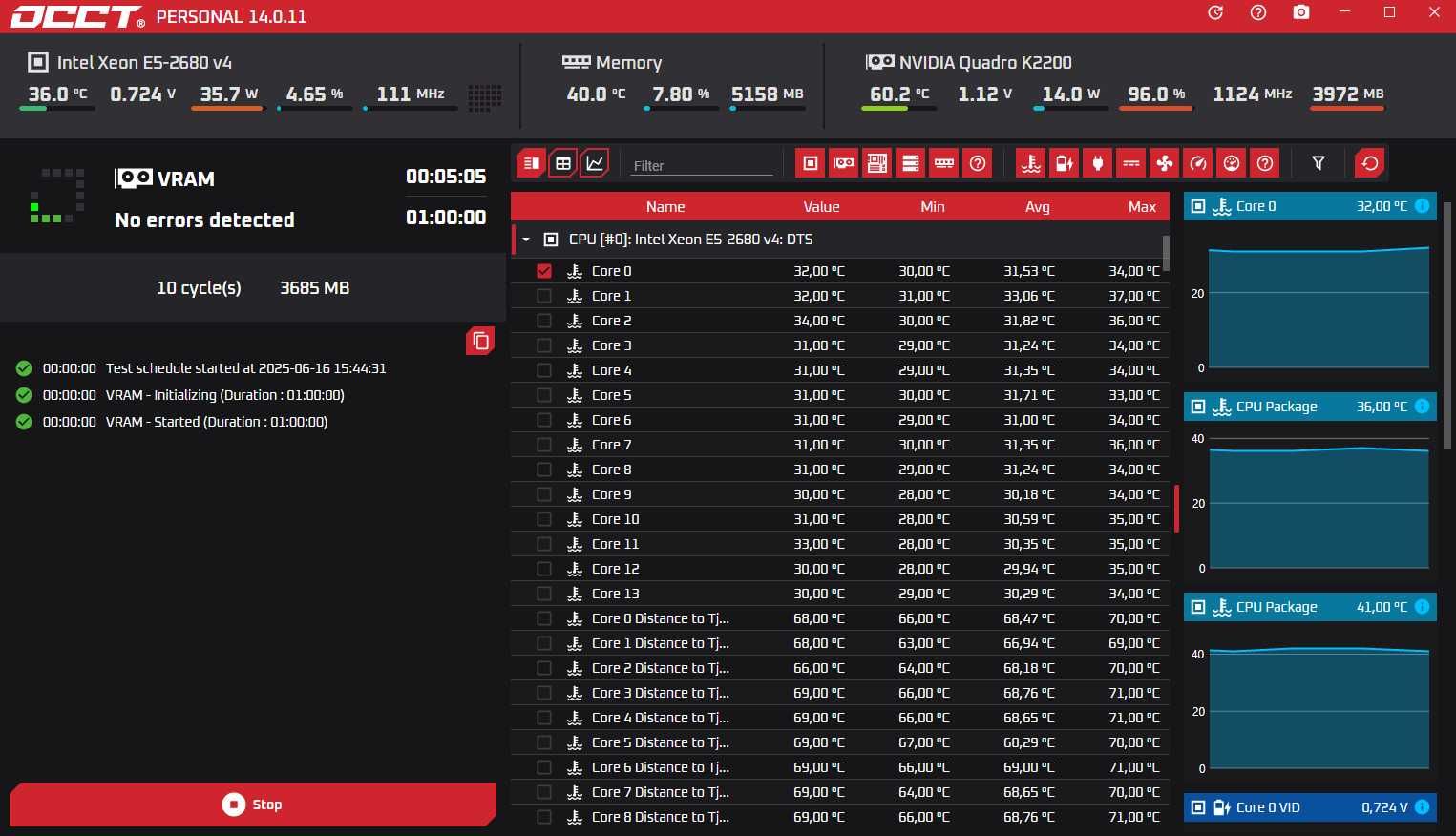Check the Core 5 checkbox
This screenshot has width=1456, height=836.
544,395
